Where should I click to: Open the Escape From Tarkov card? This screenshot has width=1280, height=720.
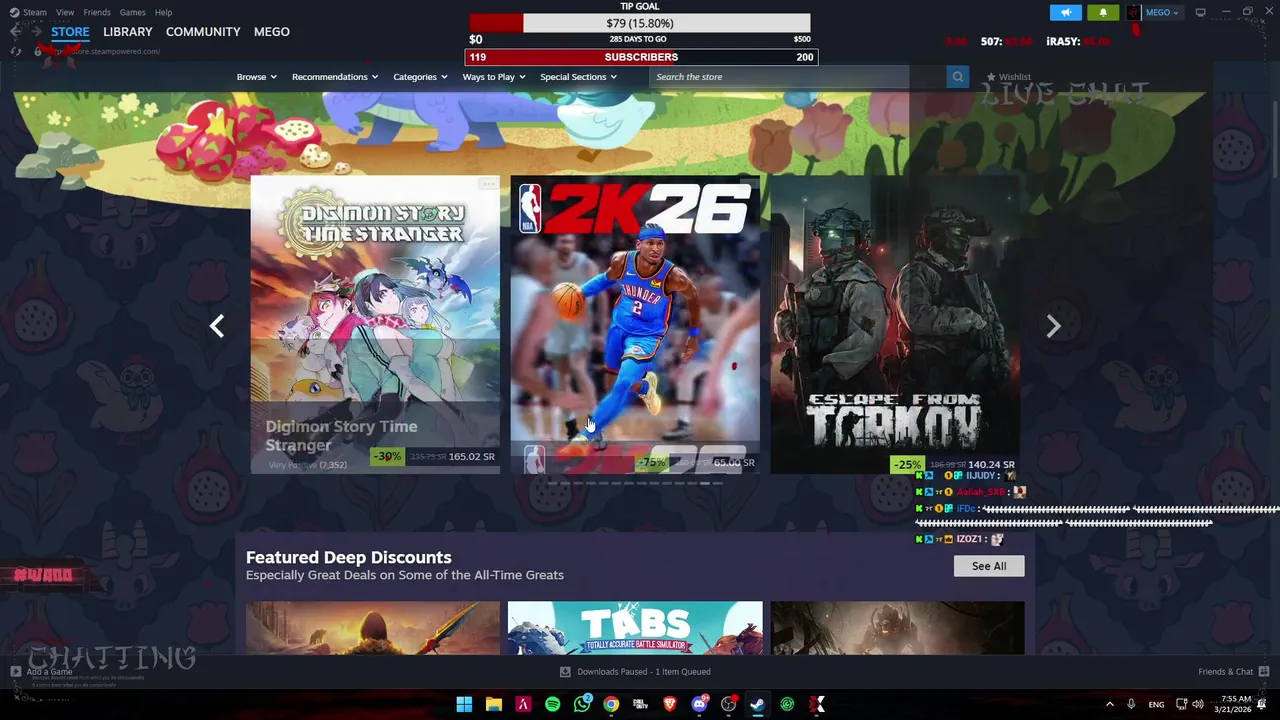[x=895, y=324]
